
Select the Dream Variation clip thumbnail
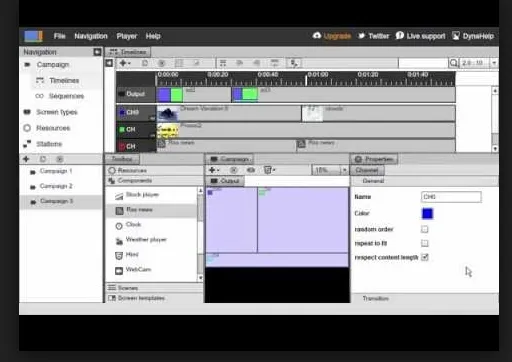pos(168,113)
